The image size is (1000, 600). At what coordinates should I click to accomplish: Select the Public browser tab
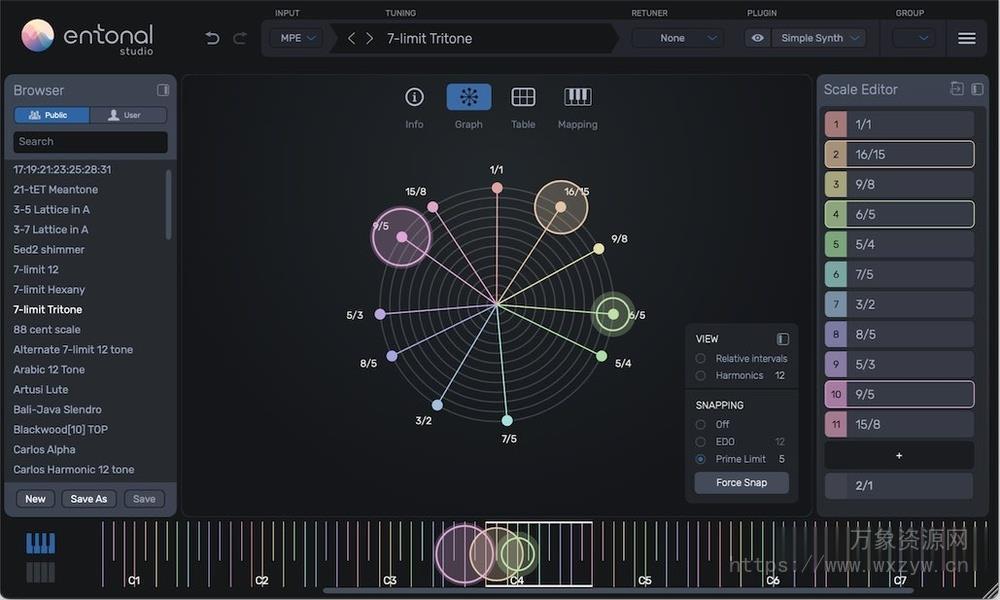pyautogui.click(x=51, y=114)
